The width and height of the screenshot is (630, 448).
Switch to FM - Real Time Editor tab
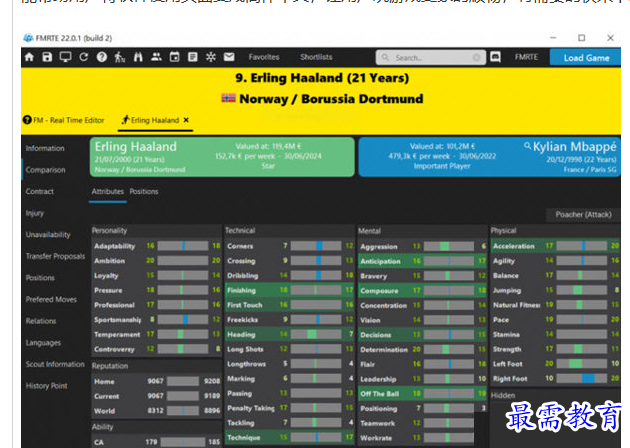coord(64,120)
